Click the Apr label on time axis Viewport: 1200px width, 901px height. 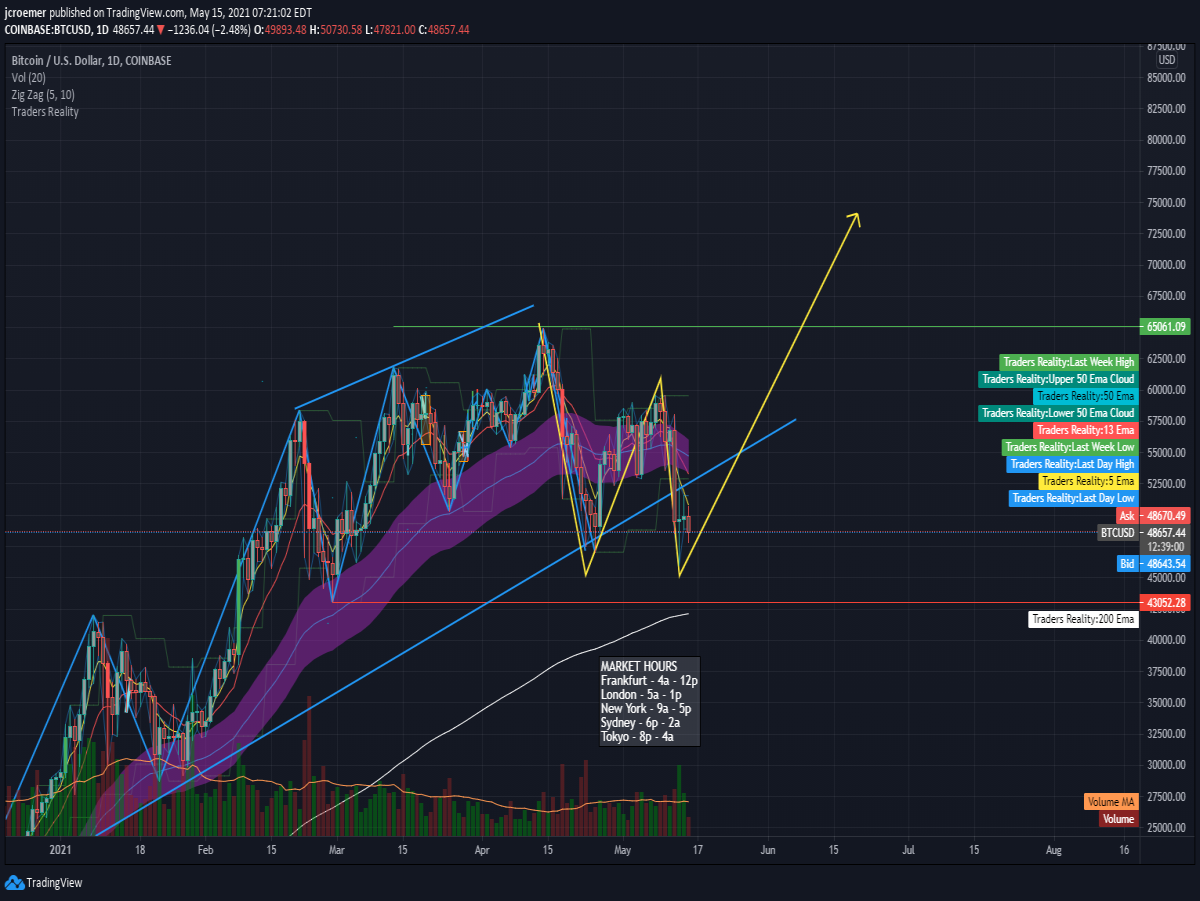tap(483, 850)
